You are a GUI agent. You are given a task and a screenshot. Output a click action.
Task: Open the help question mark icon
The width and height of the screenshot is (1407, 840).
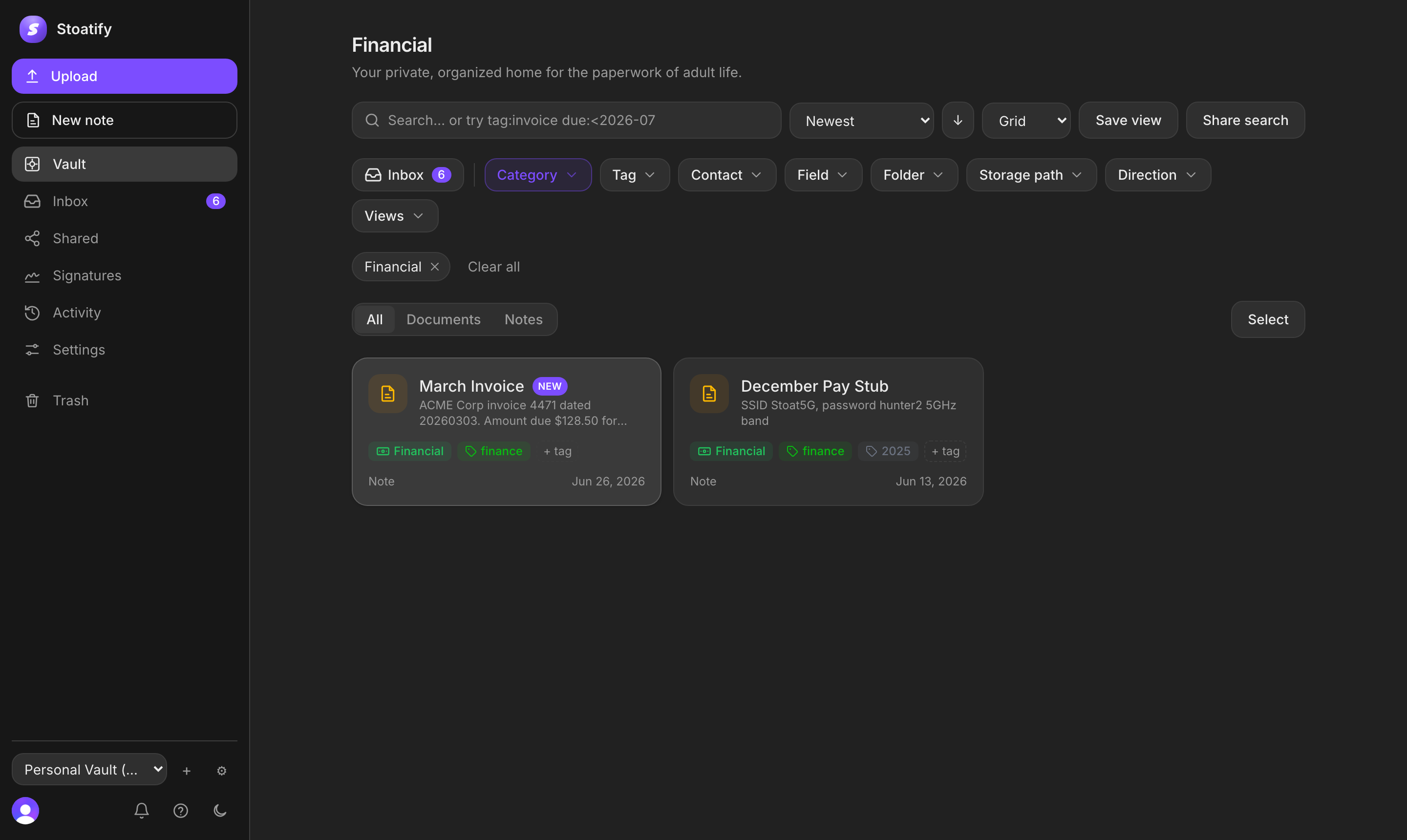point(181,811)
